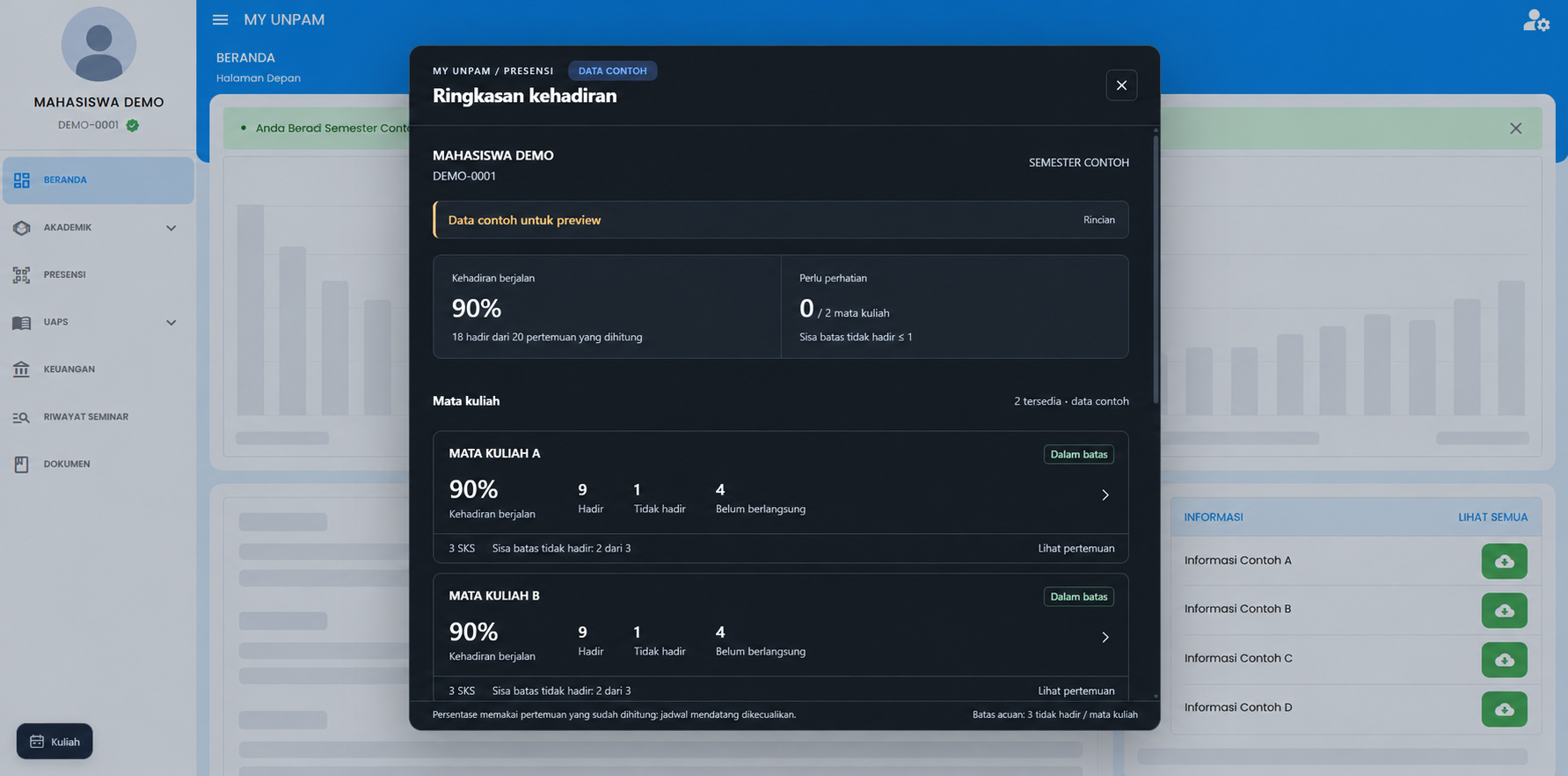The width and height of the screenshot is (1568, 776).
Task: Click Dalam batas badge on Mata Kuliah A
Action: 1078,455
